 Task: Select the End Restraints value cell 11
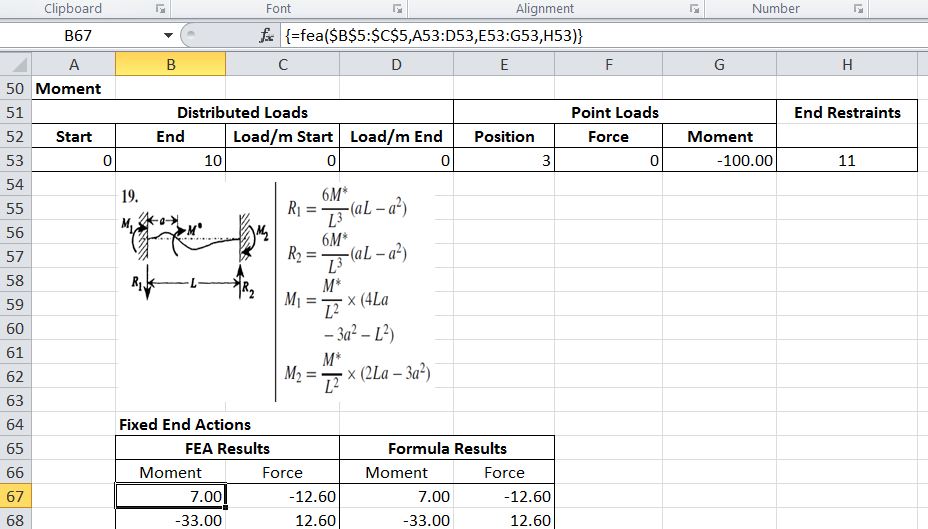846,160
